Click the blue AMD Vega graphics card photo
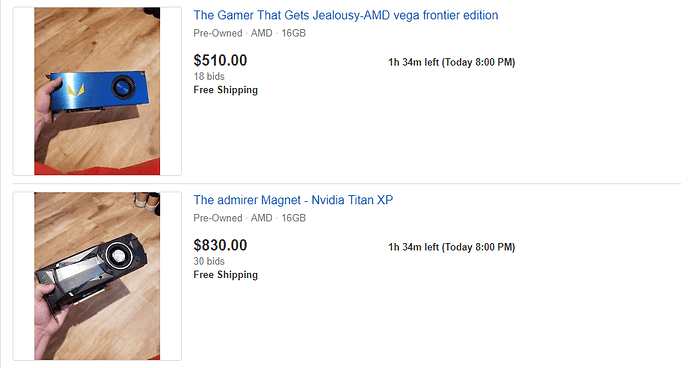This screenshot has height=368, width=690. tap(97, 91)
